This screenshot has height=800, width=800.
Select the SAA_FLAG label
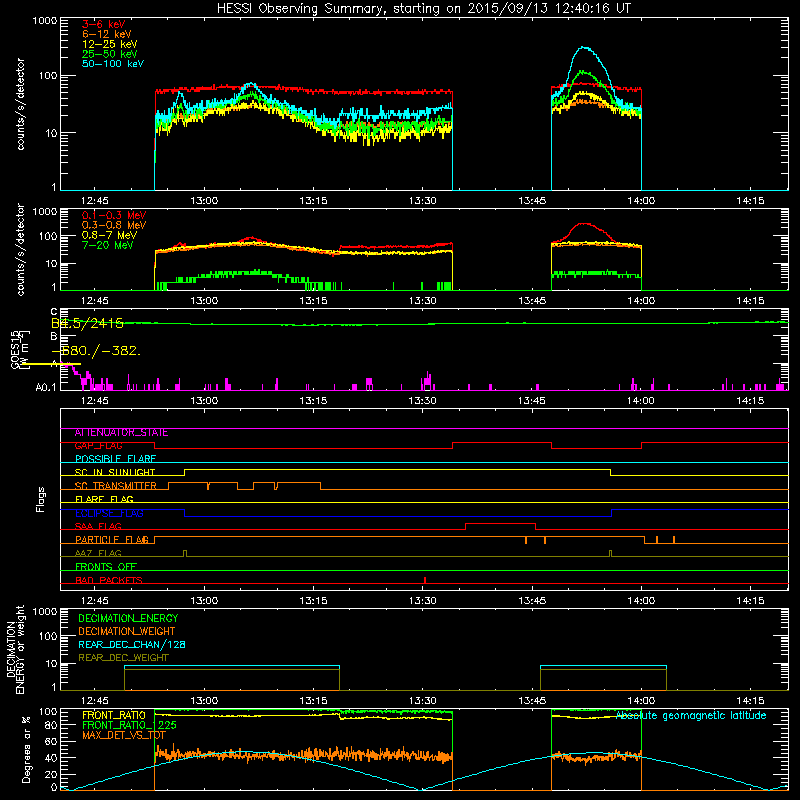98,527
